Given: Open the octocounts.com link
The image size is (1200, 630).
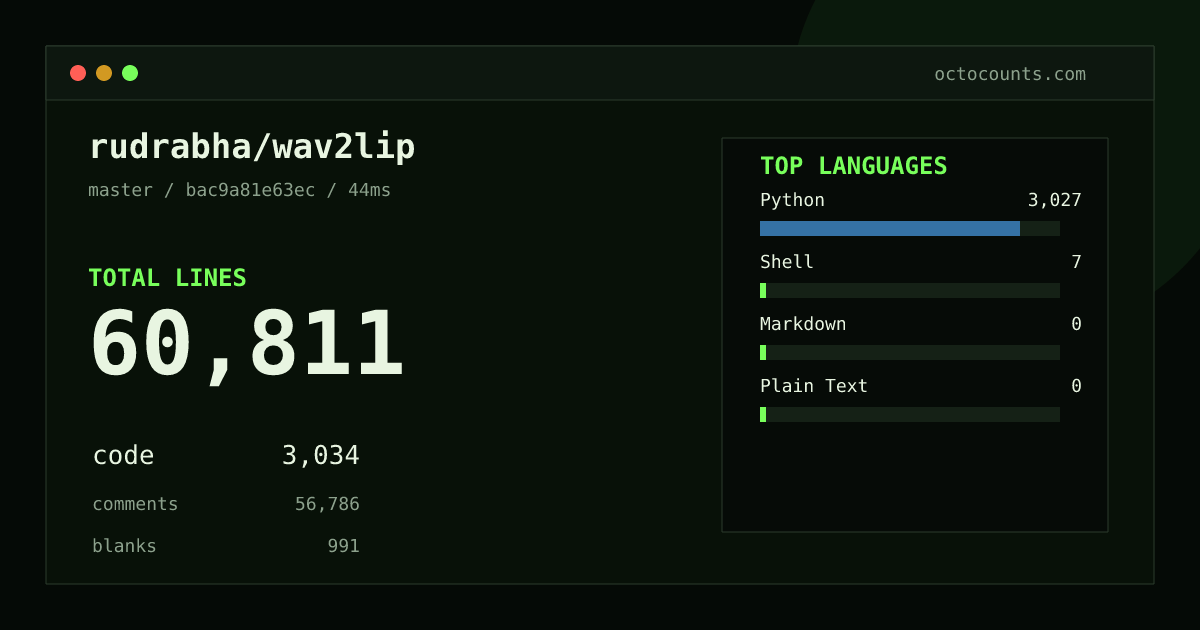Looking at the screenshot, I should coord(1010,74).
